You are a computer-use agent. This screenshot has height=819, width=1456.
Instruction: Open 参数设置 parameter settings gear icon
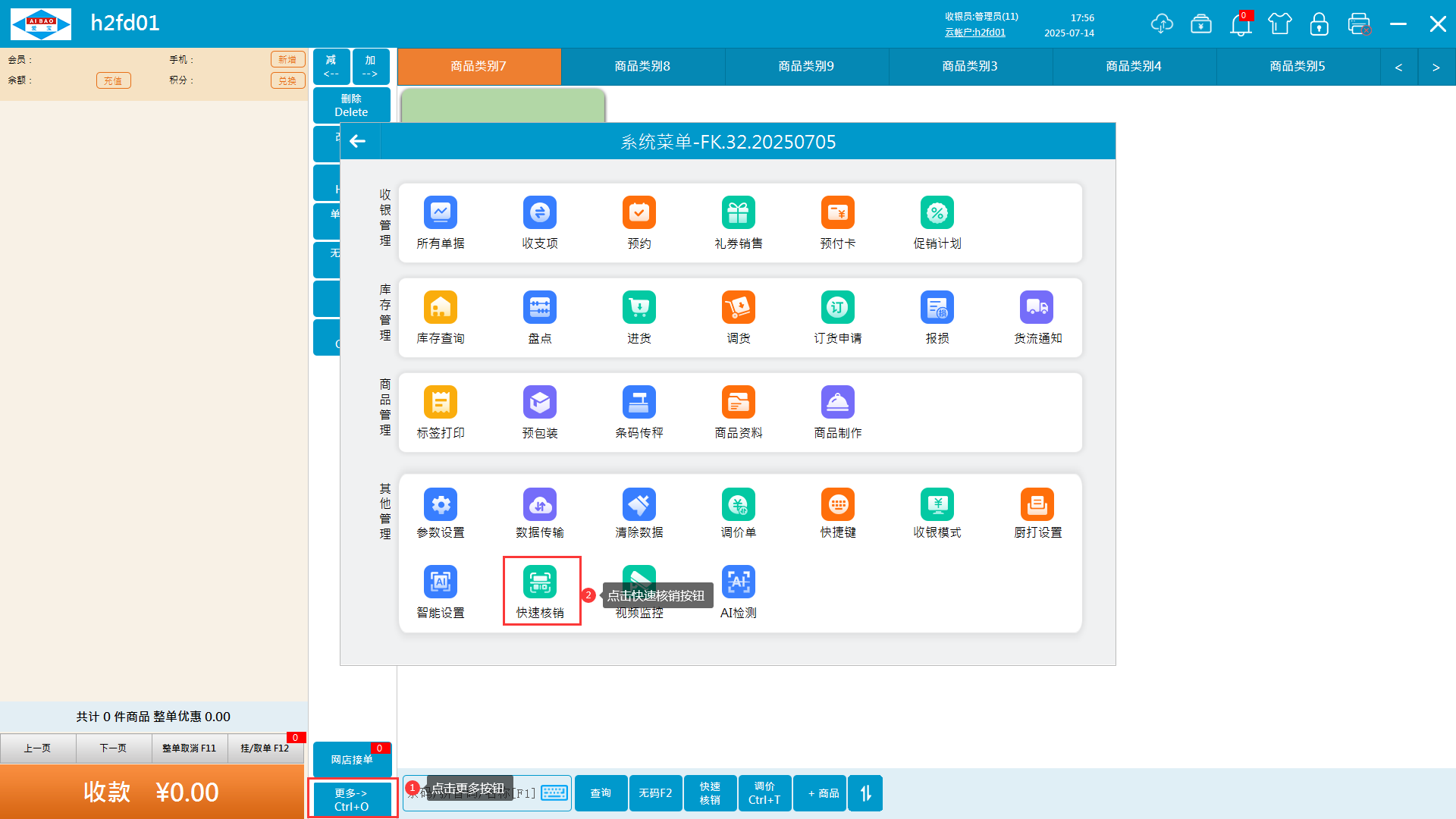(x=440, y=505)
